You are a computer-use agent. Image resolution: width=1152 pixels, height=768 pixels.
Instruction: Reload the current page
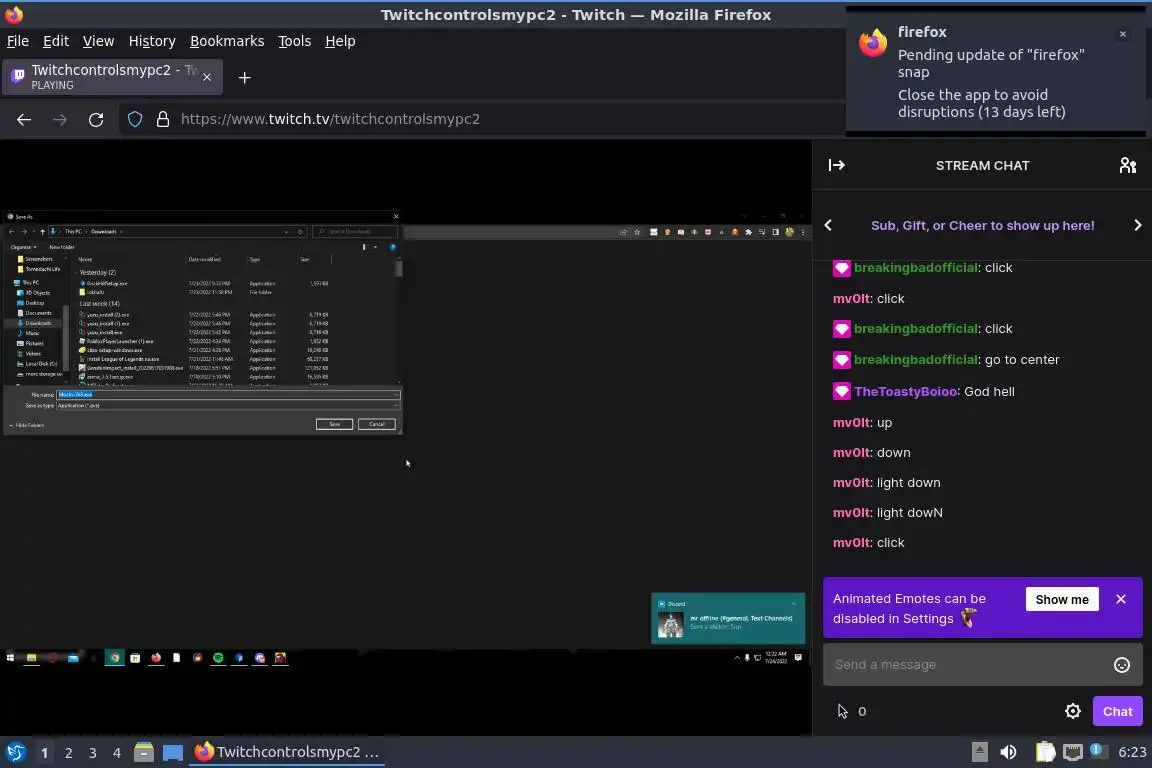tap(96, 119)
